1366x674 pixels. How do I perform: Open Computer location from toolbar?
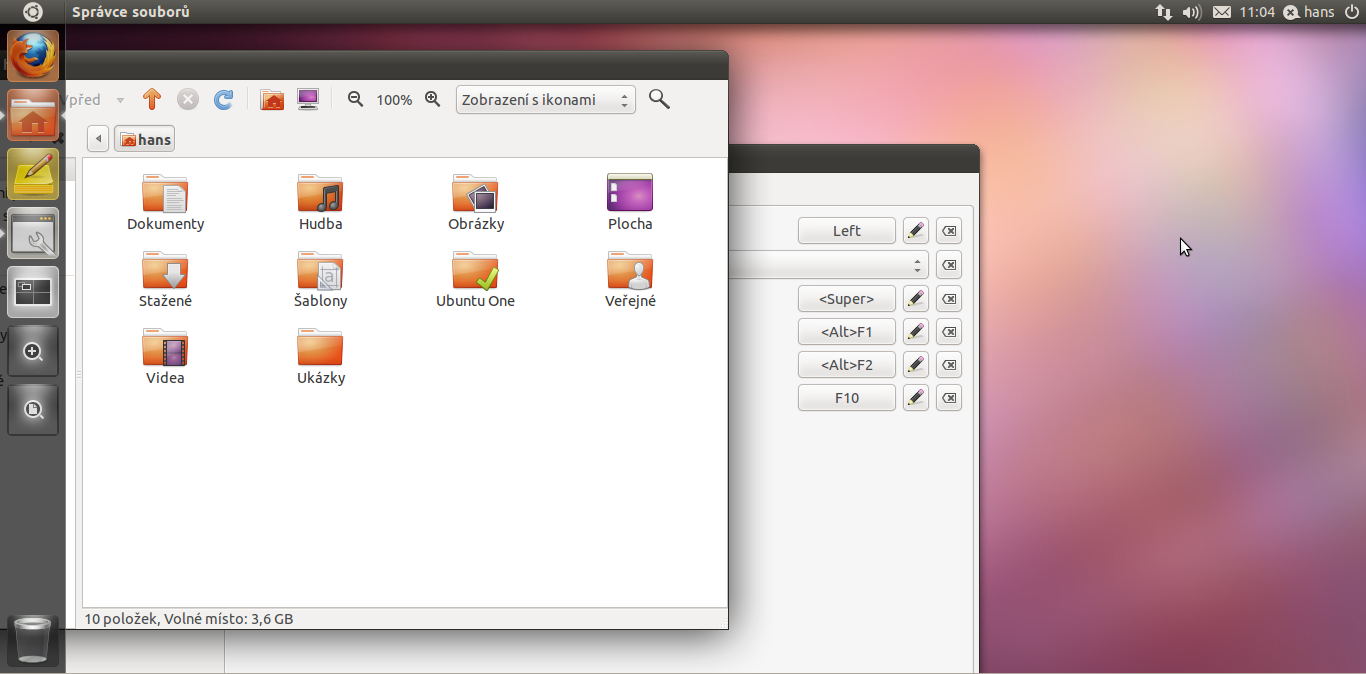pos(308,99)
